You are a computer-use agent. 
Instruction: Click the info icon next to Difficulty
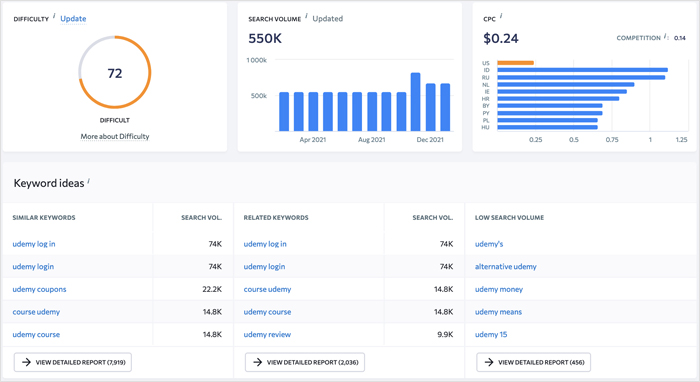tap(54, 16)
